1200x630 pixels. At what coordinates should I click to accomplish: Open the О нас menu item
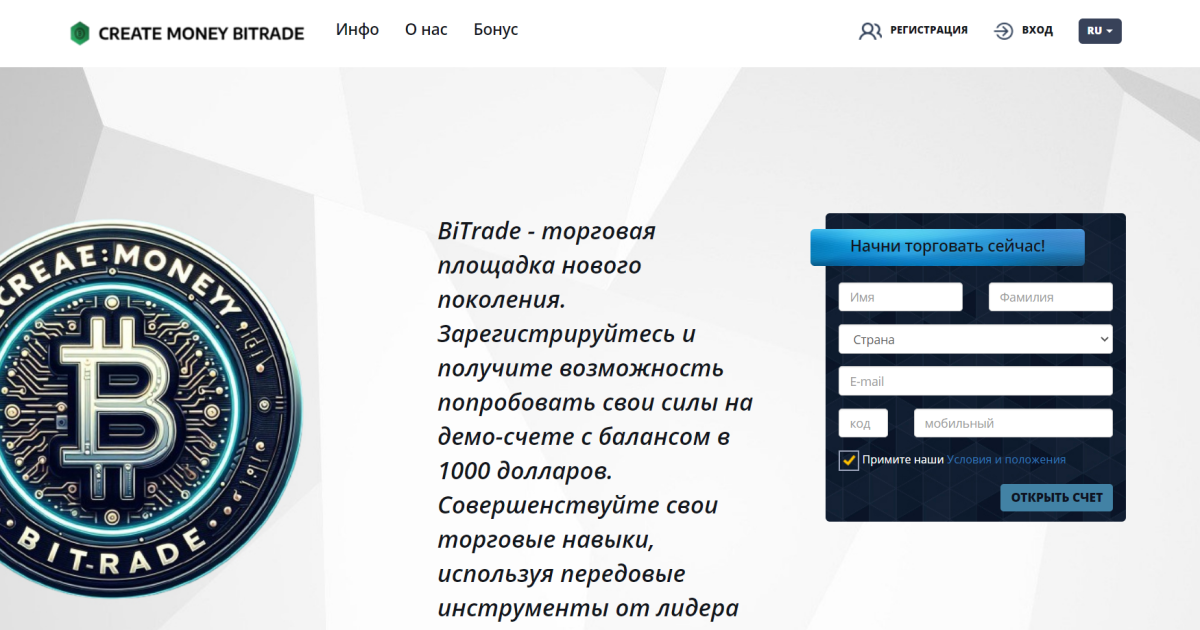point(426,29)
